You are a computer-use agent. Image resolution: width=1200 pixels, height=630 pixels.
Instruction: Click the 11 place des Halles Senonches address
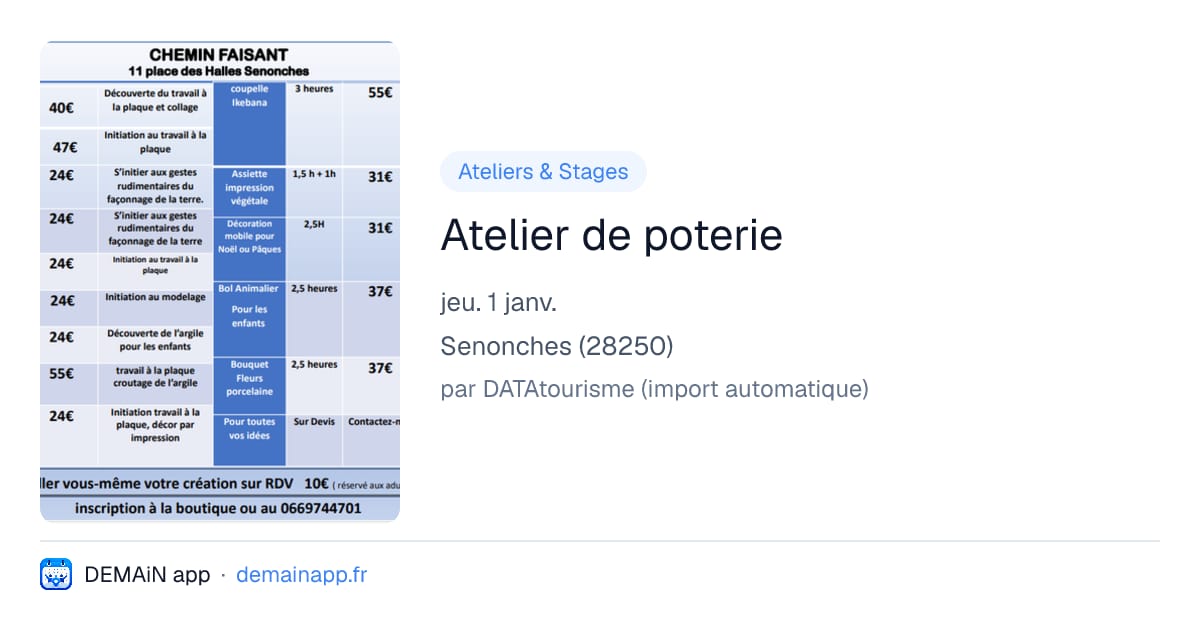219,72
